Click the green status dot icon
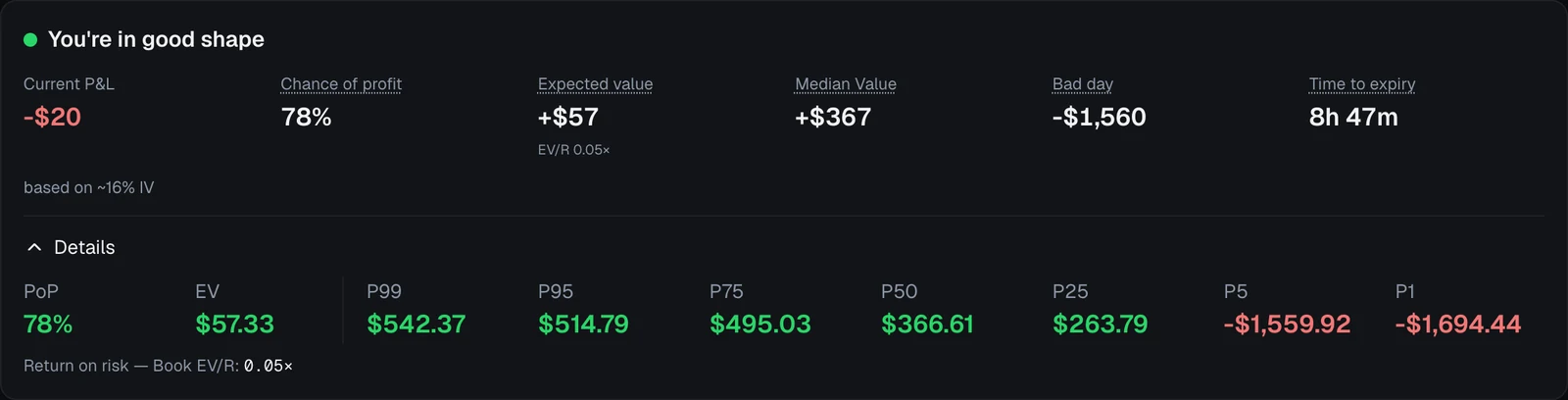 [30, 39]
